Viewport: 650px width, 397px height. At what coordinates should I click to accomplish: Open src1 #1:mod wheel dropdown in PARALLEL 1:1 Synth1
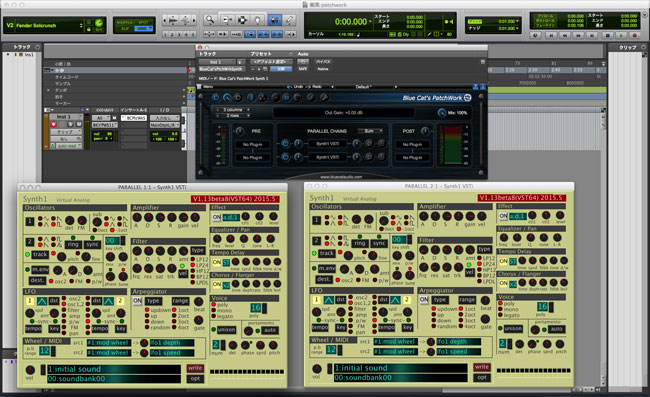pos(109,343)
